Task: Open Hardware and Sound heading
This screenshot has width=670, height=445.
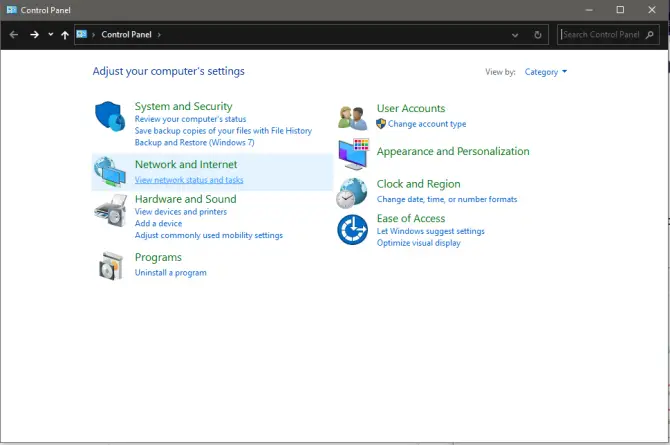Action: pyautogui.click(x=185, y=199)
